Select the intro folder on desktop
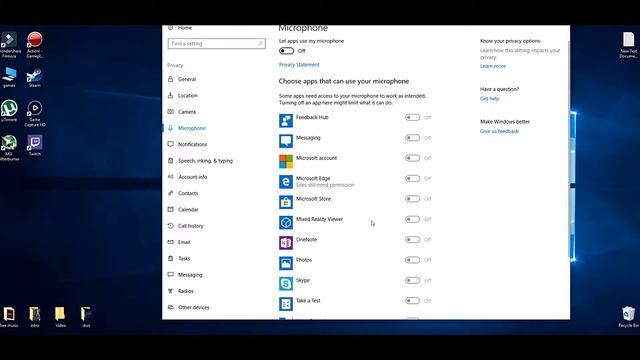This screenshot has width=640, height=360. pos(35,317)
